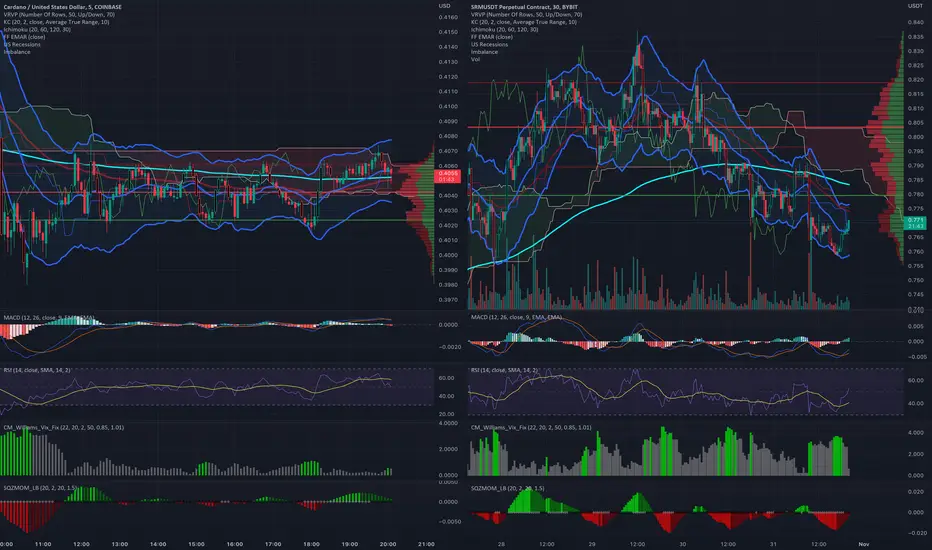The image size is (932, 550).
Task: Click SQZMOM_LB label on Cardano chart
Action: click(40, 488)
